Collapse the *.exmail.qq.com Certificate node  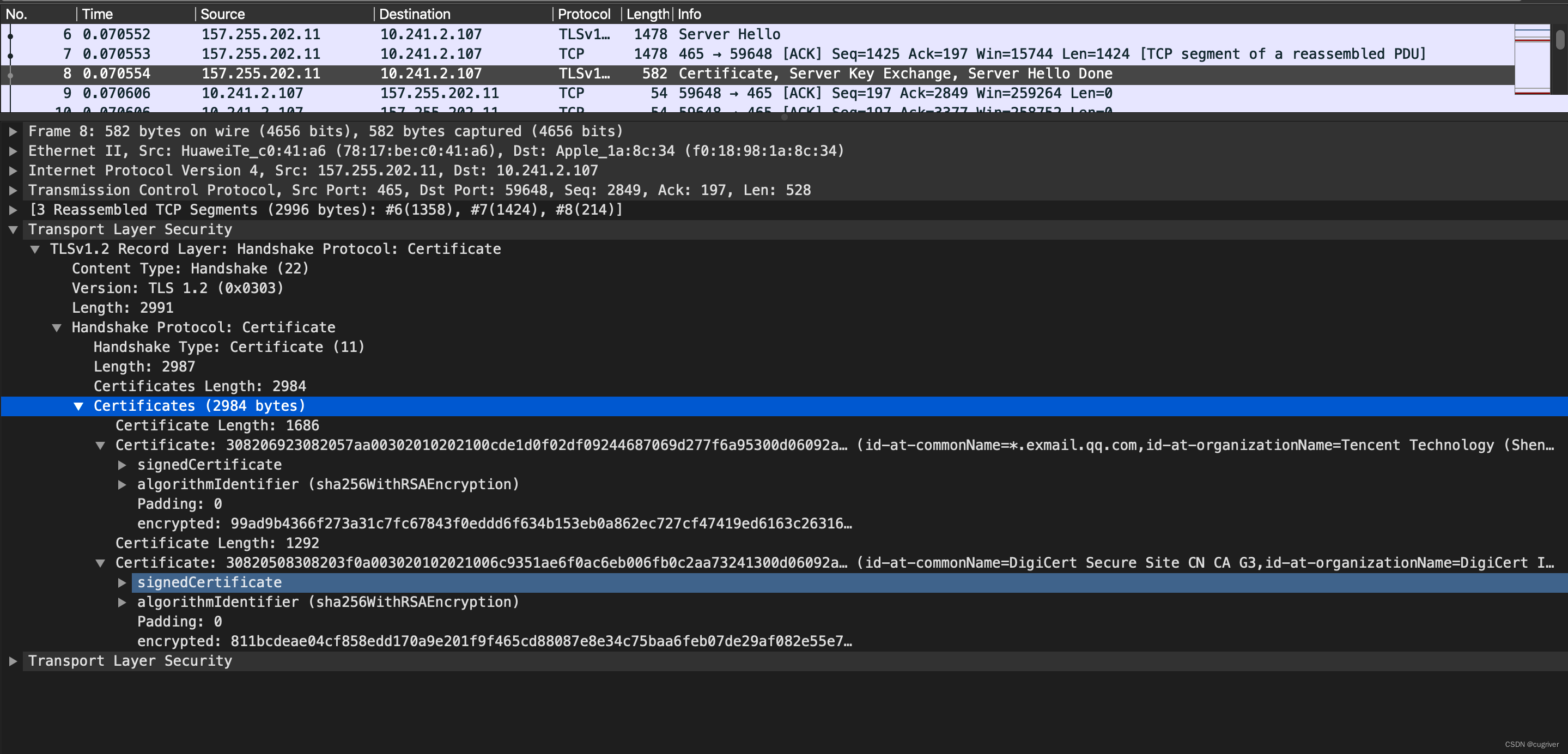100,446
